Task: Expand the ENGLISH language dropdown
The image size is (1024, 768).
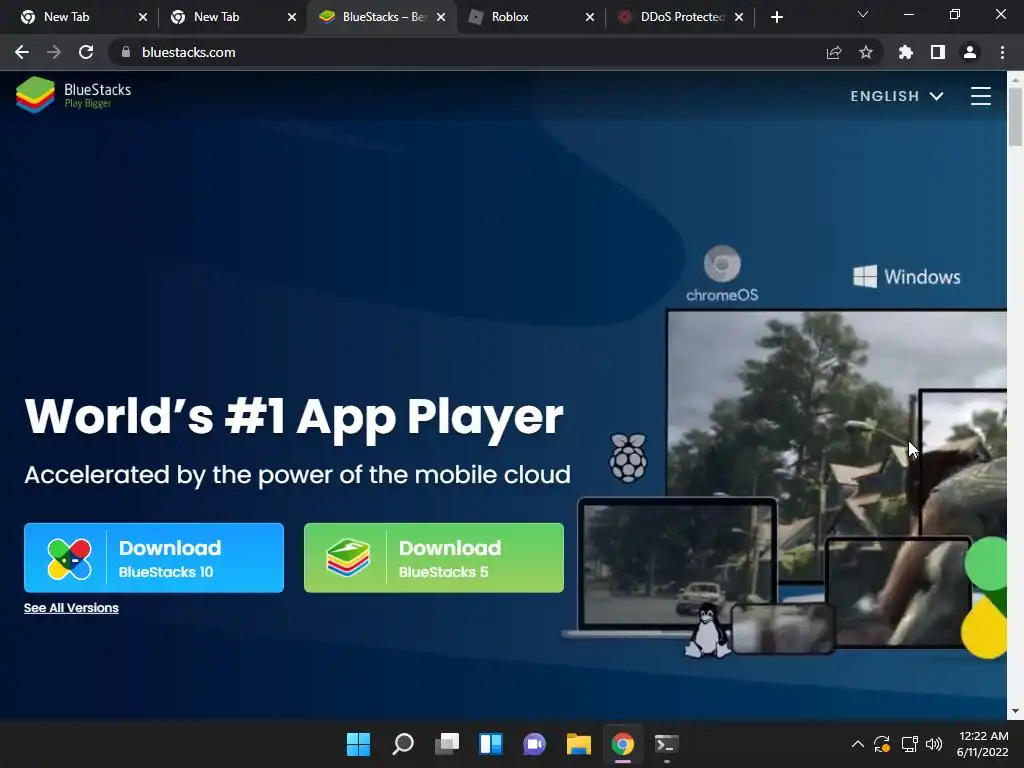Action: 897,96
